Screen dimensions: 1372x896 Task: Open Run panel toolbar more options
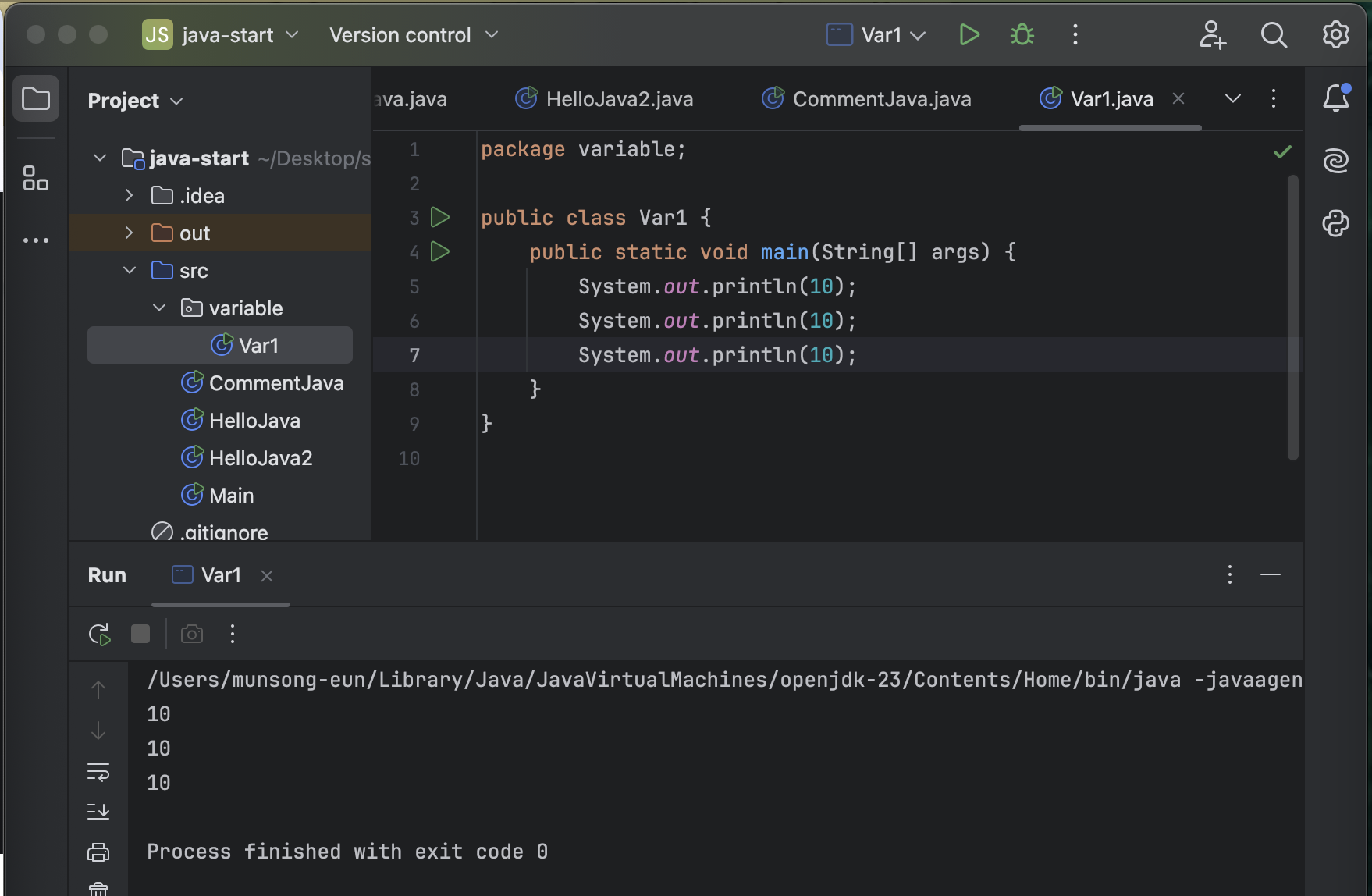point(233,634)
